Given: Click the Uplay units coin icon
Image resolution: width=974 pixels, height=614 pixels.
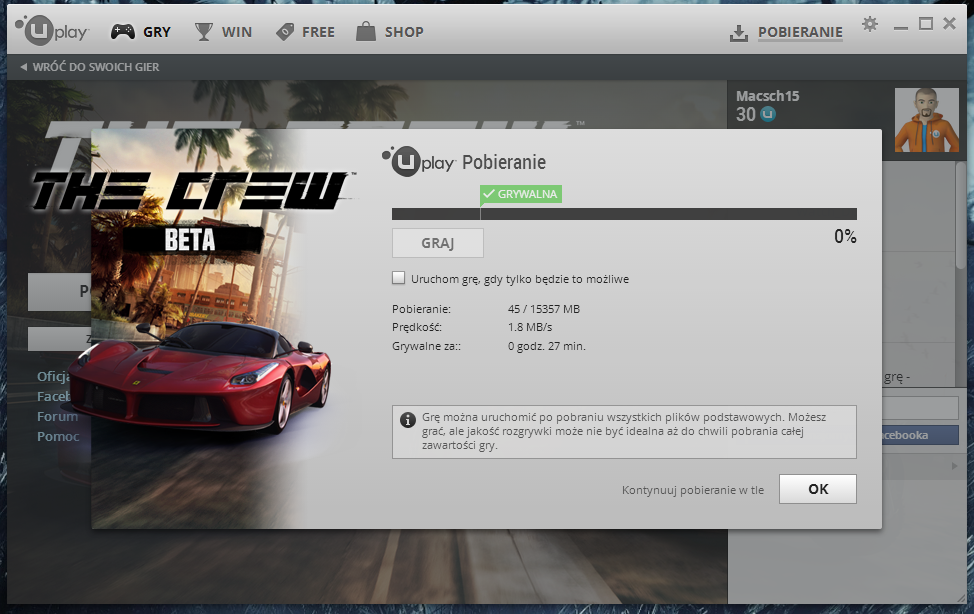Looking at the screenshot, I should (768, 114).
